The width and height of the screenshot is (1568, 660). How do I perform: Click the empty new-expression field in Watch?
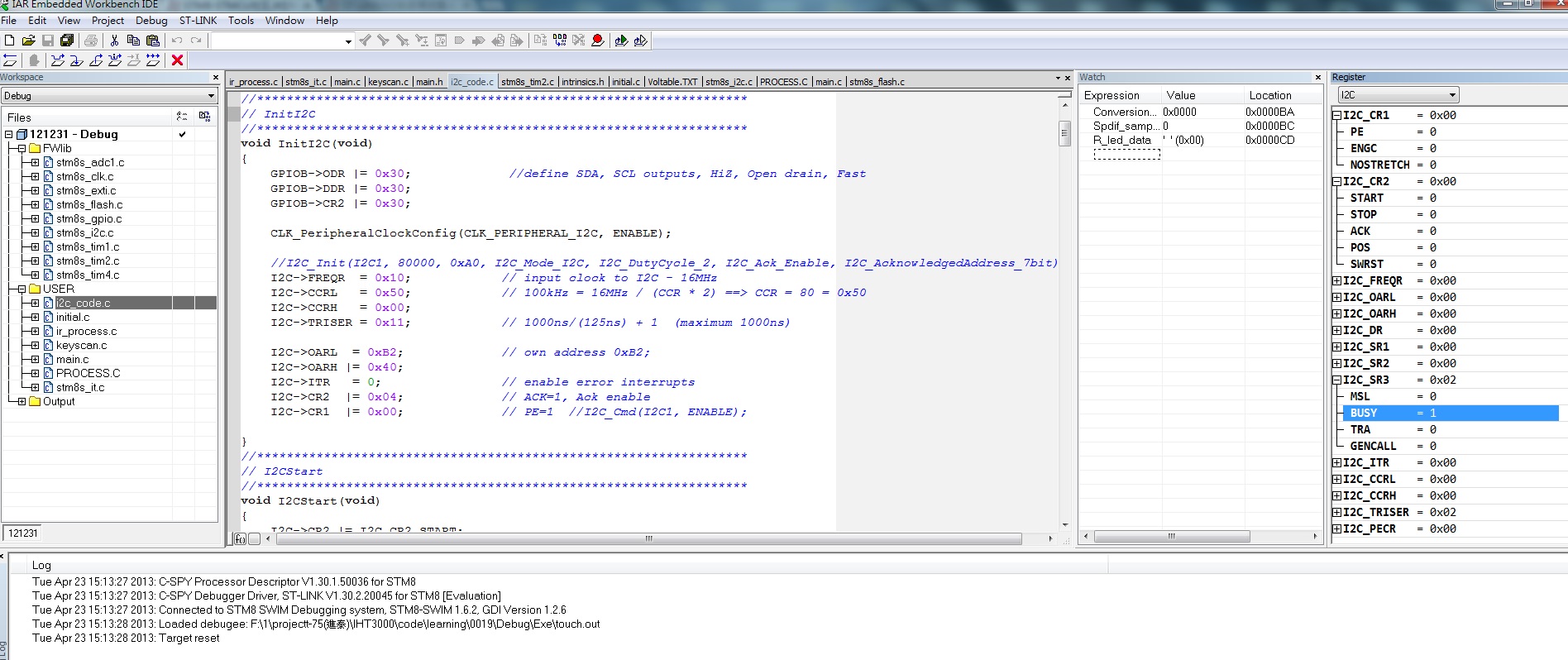pyautogui.click(x=1126, y=155)
